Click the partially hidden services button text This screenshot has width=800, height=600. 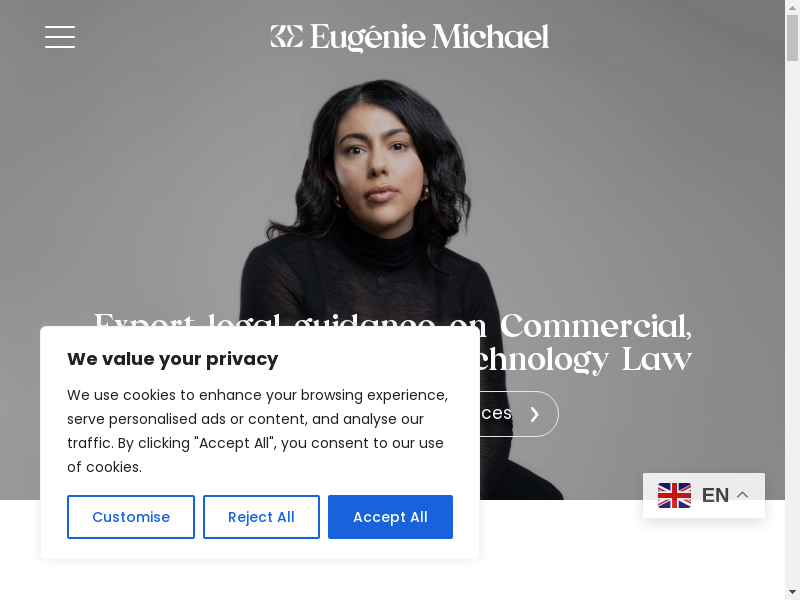tap(496, 413)
